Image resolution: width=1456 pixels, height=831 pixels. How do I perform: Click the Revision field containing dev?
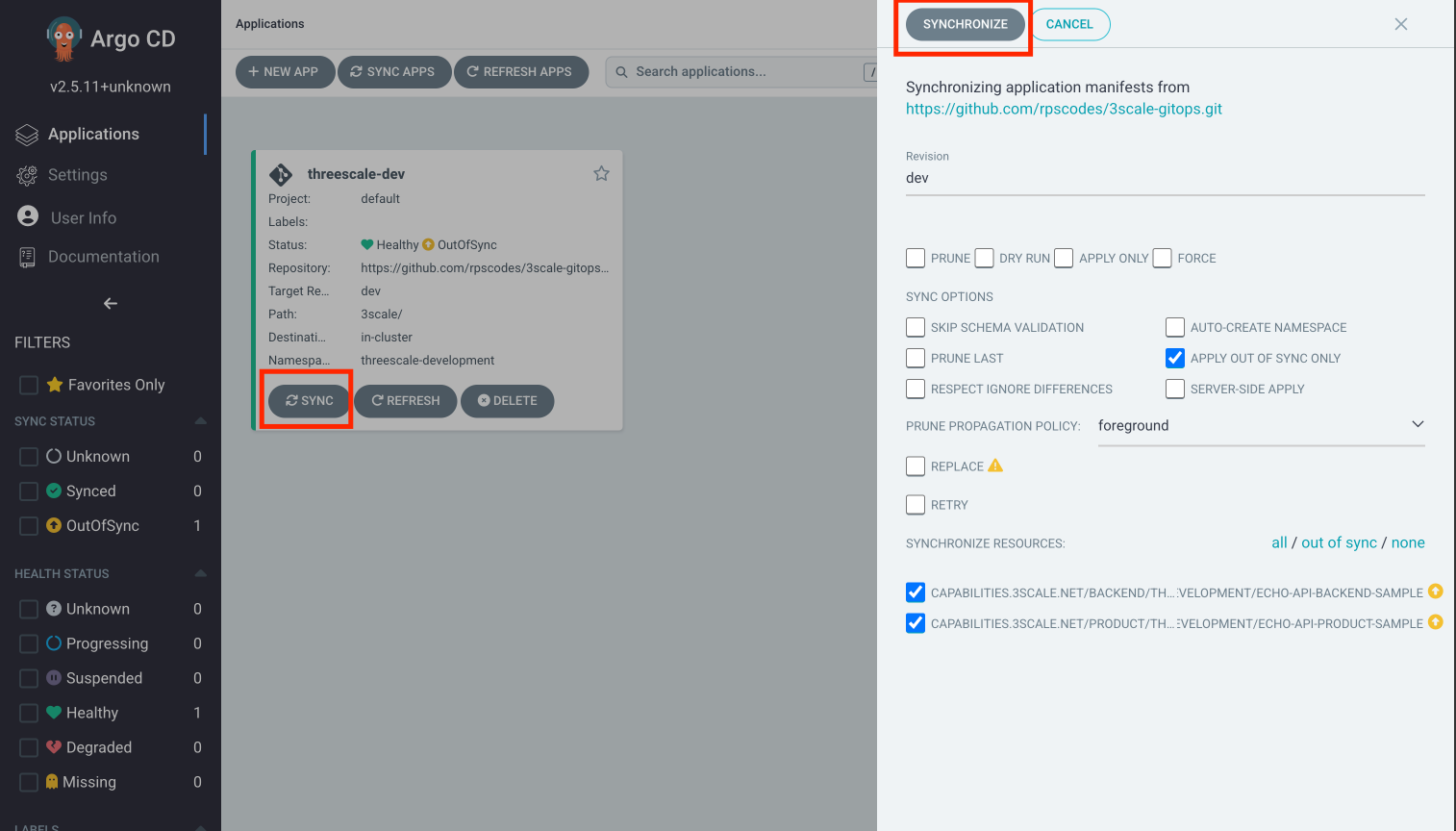1165,178
